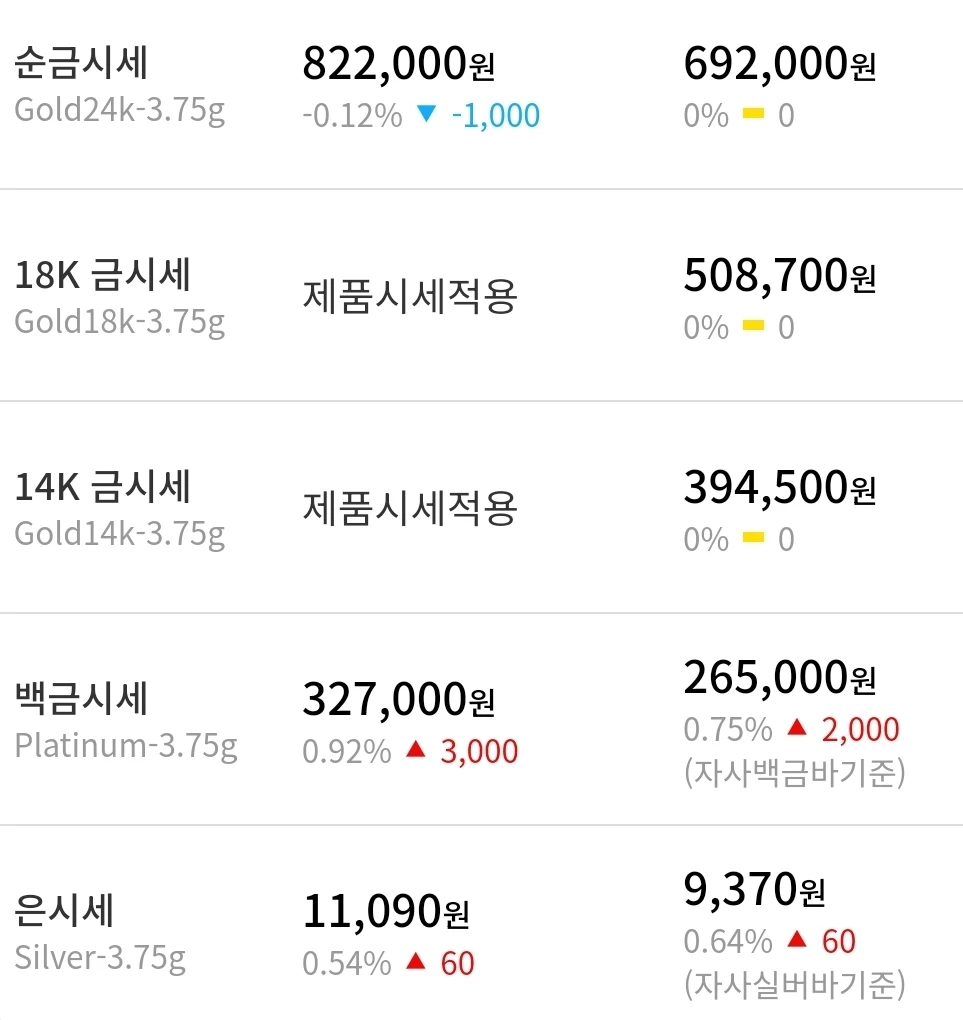The image size is (963, 1020).
Task: Click the (자사실버바기준) note
Action: 794,984
